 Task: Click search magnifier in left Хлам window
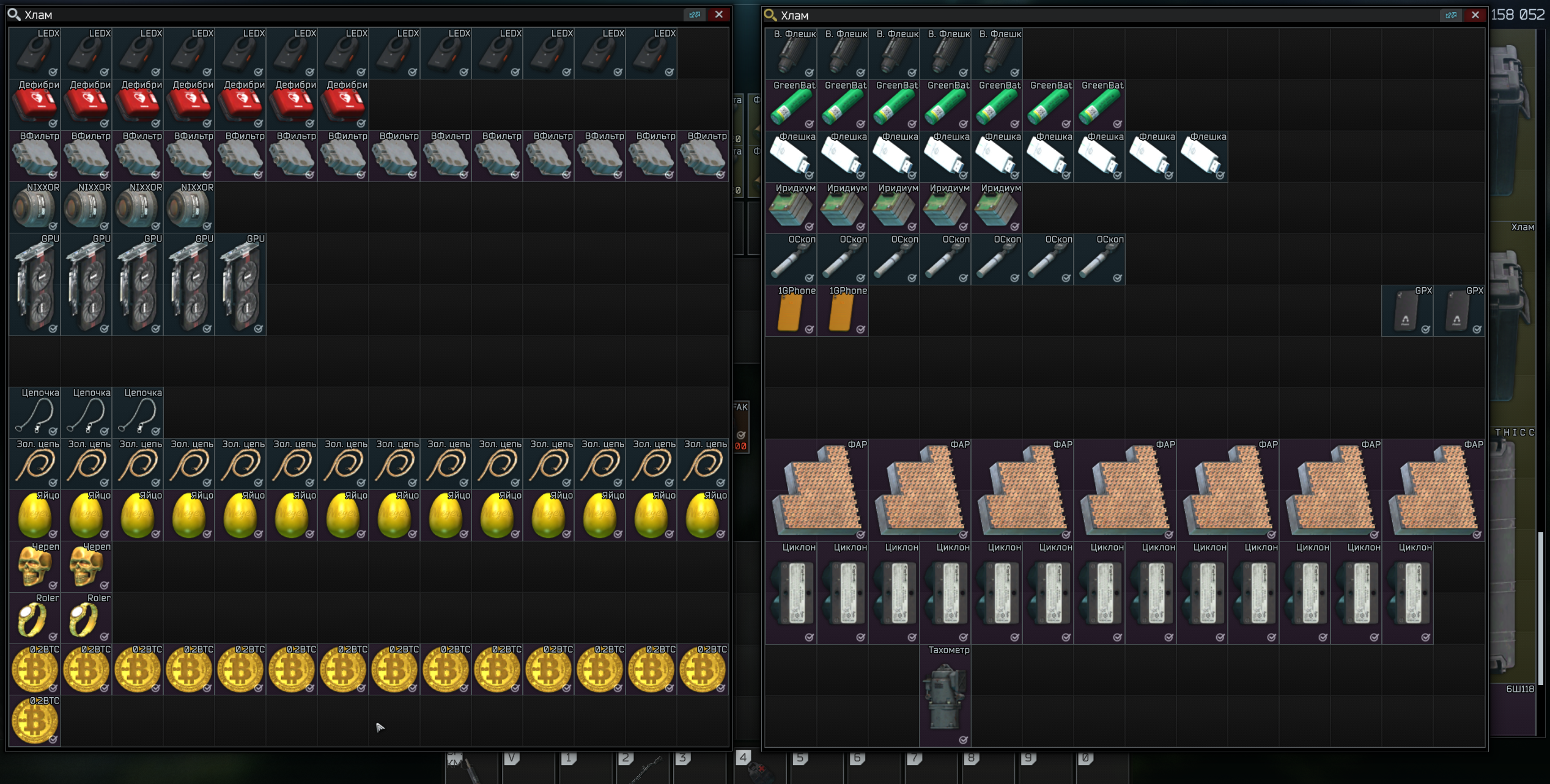14,15
